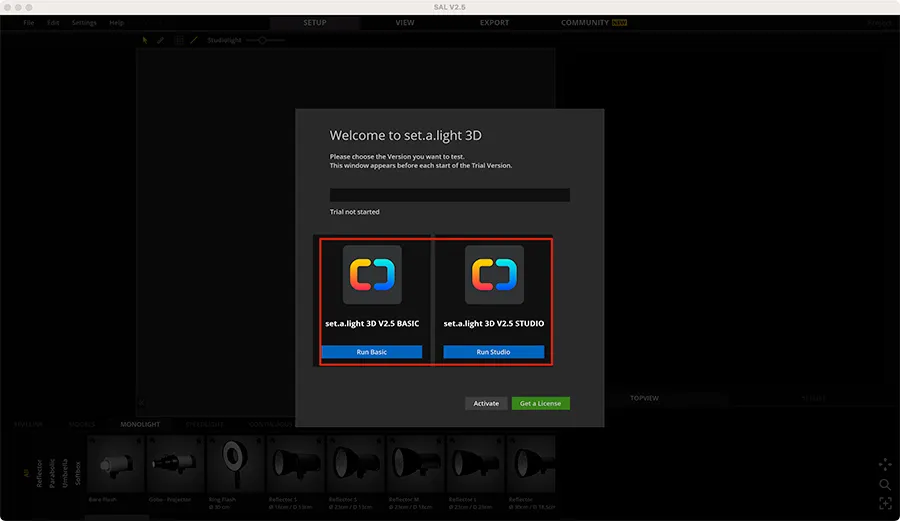Open the COMMUNITY tab

[585, 23]
